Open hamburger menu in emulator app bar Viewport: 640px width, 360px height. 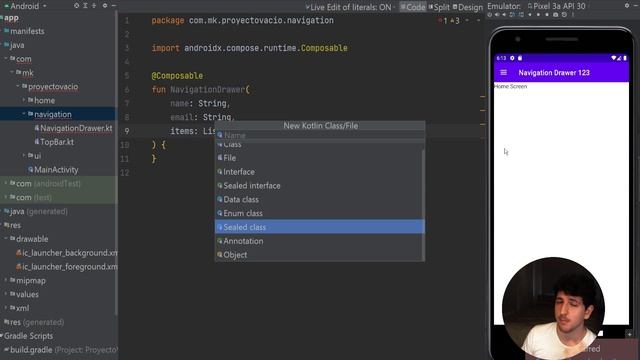tap(503, 73)
